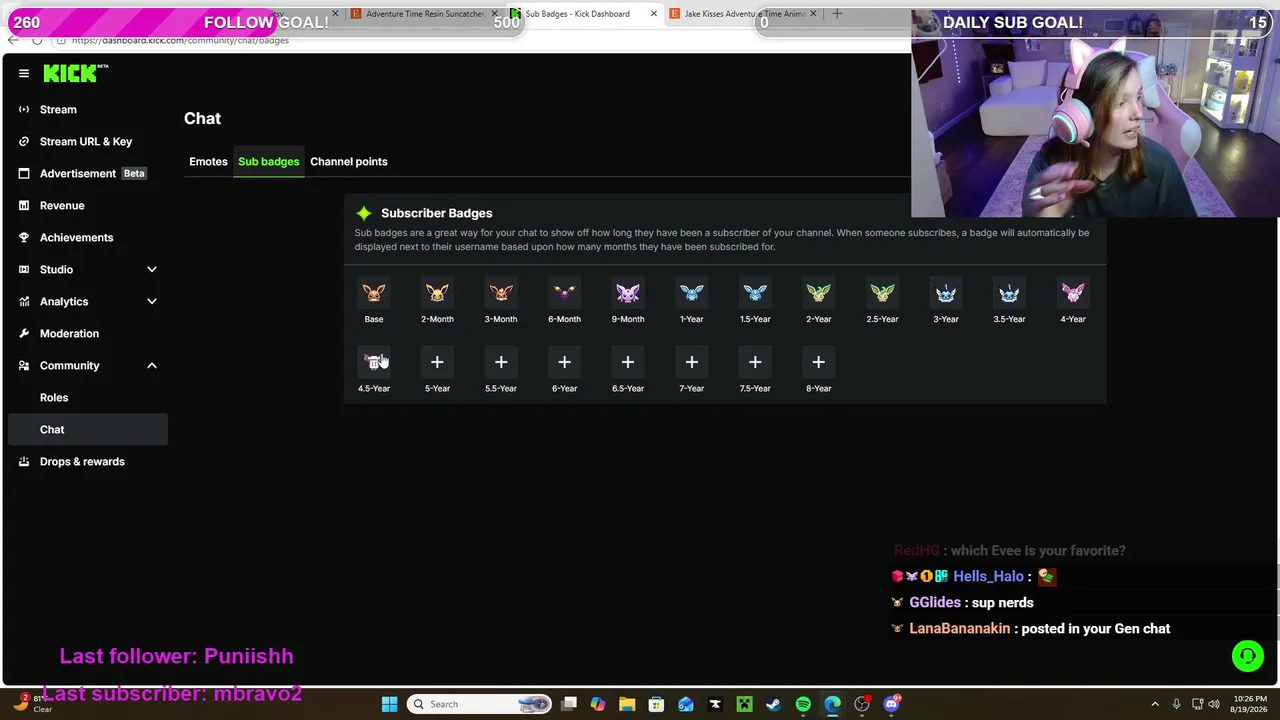Viewport: 1280px width, 720px height.
Task: Add an 8-Year subscriber badge
Action: pos(818,362)
